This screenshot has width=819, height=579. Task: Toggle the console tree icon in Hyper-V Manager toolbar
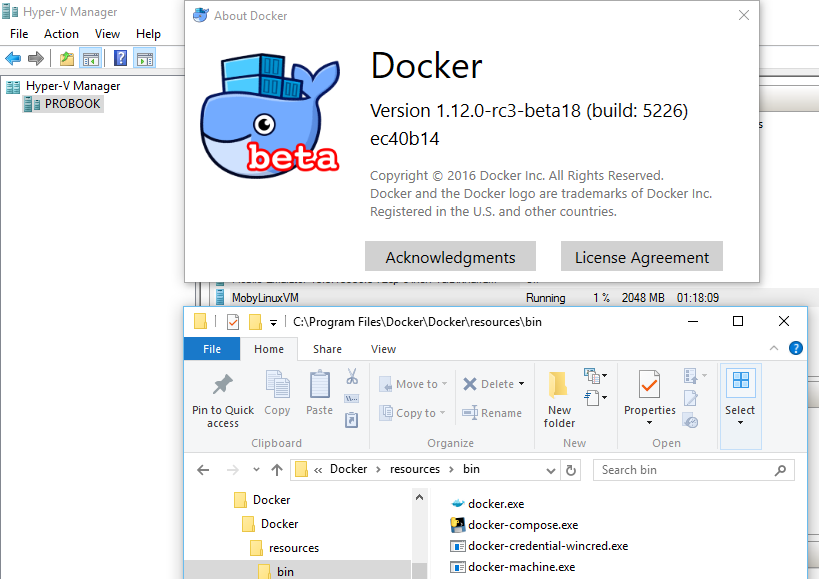90,58
